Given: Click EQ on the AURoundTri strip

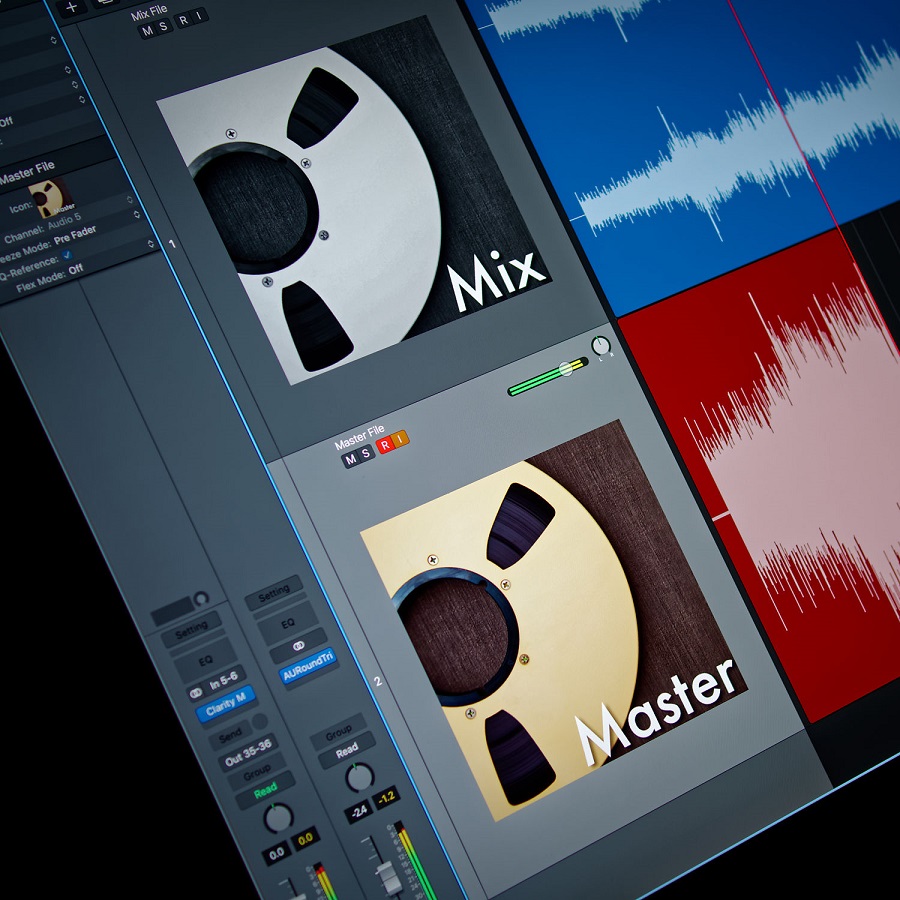Looking at the screenshot, I should [x=287, y=624].
